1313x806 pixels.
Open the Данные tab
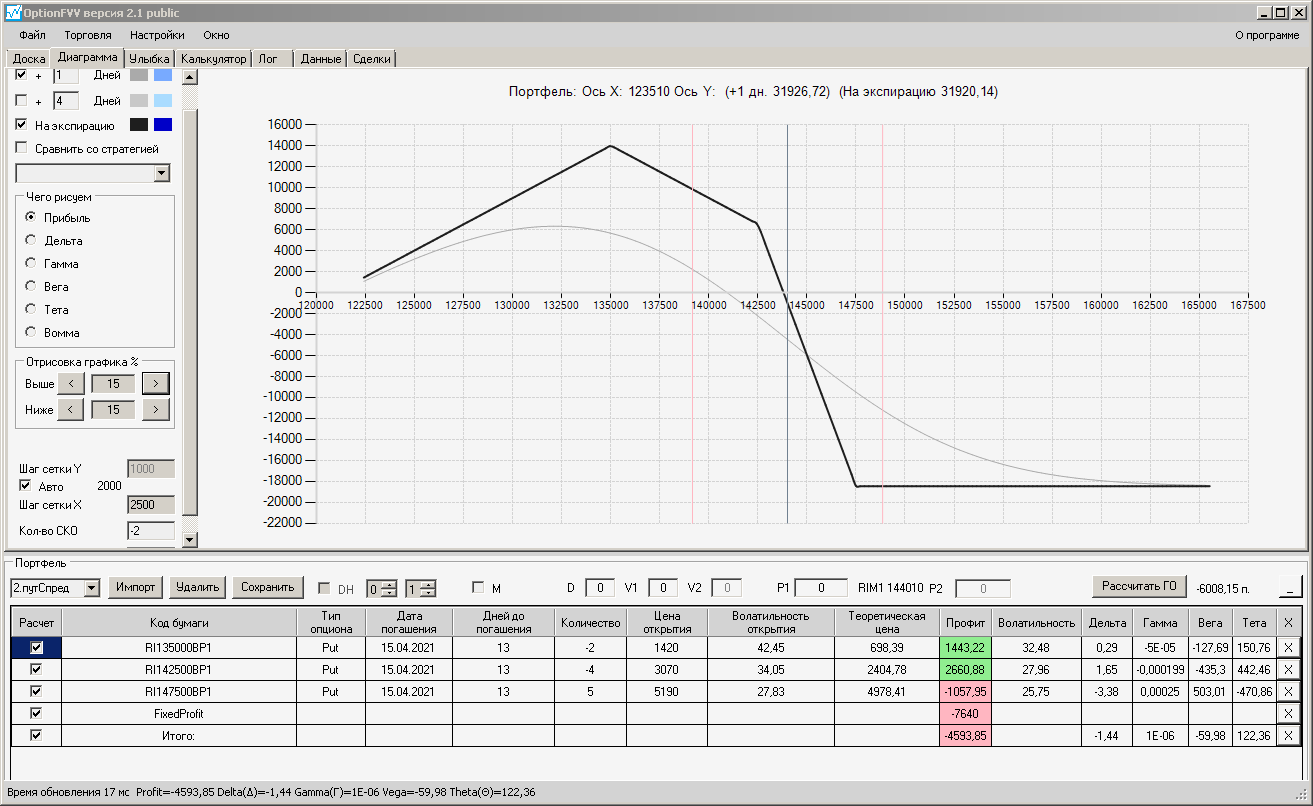[321, 59]
